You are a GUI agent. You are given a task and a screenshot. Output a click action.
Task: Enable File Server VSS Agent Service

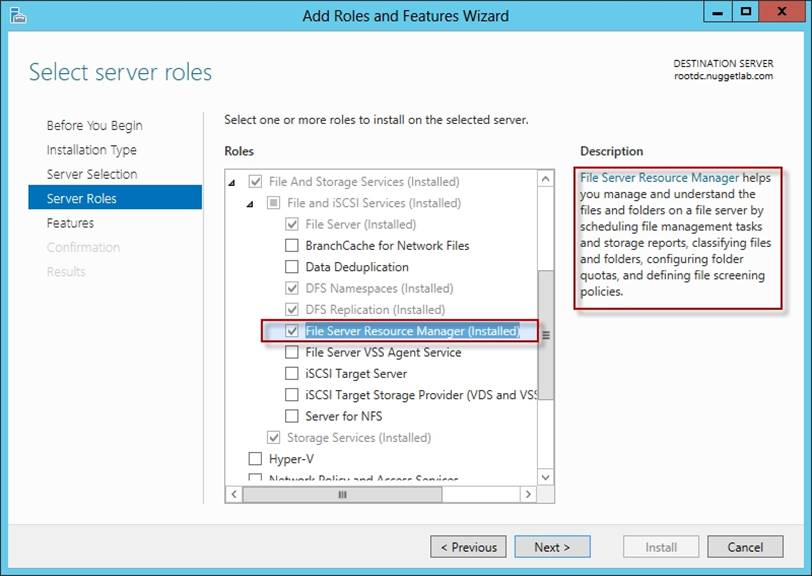[292, 352]
